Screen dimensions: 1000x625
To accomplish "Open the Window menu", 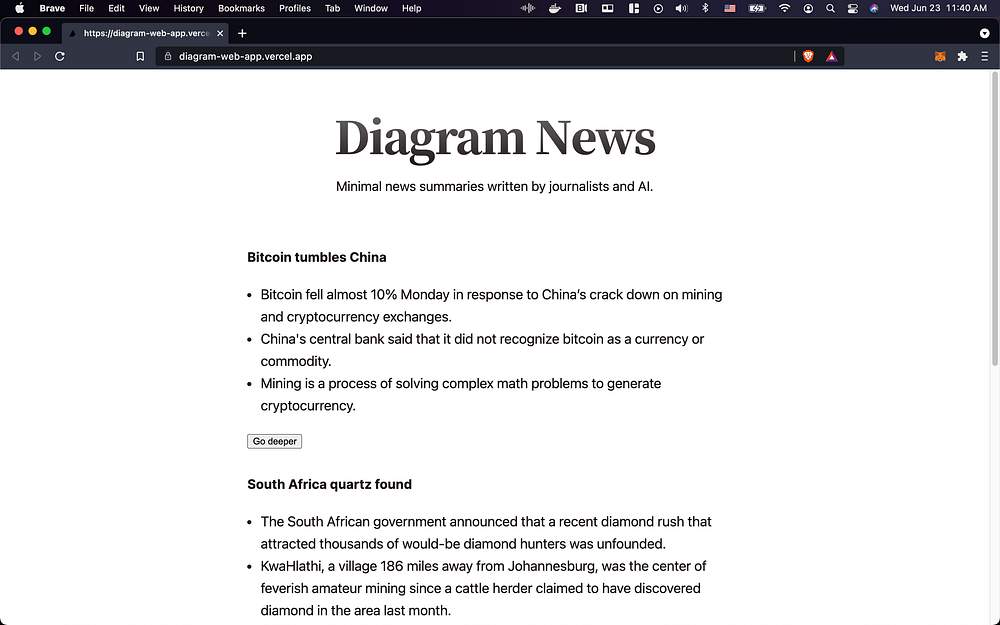I will [371, 8].
